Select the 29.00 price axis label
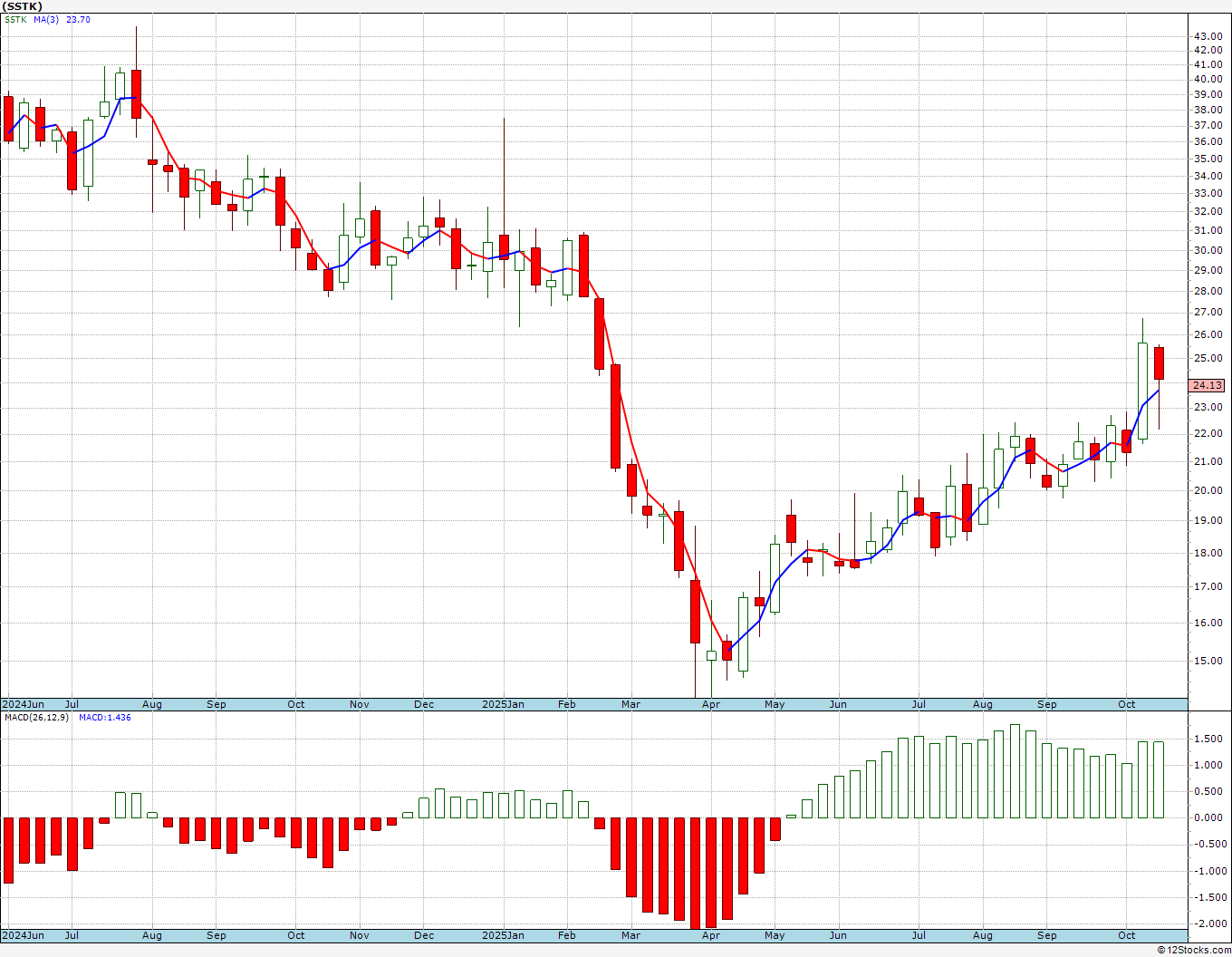1232x957 pixels. coord(1208,270)
